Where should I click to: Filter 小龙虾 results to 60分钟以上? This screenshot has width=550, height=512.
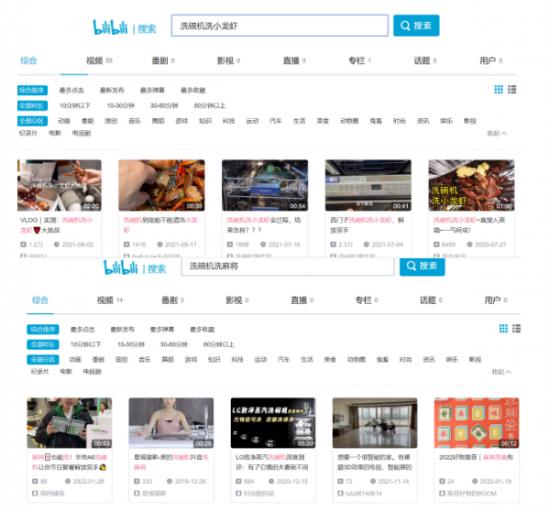(x=210, y=106)
